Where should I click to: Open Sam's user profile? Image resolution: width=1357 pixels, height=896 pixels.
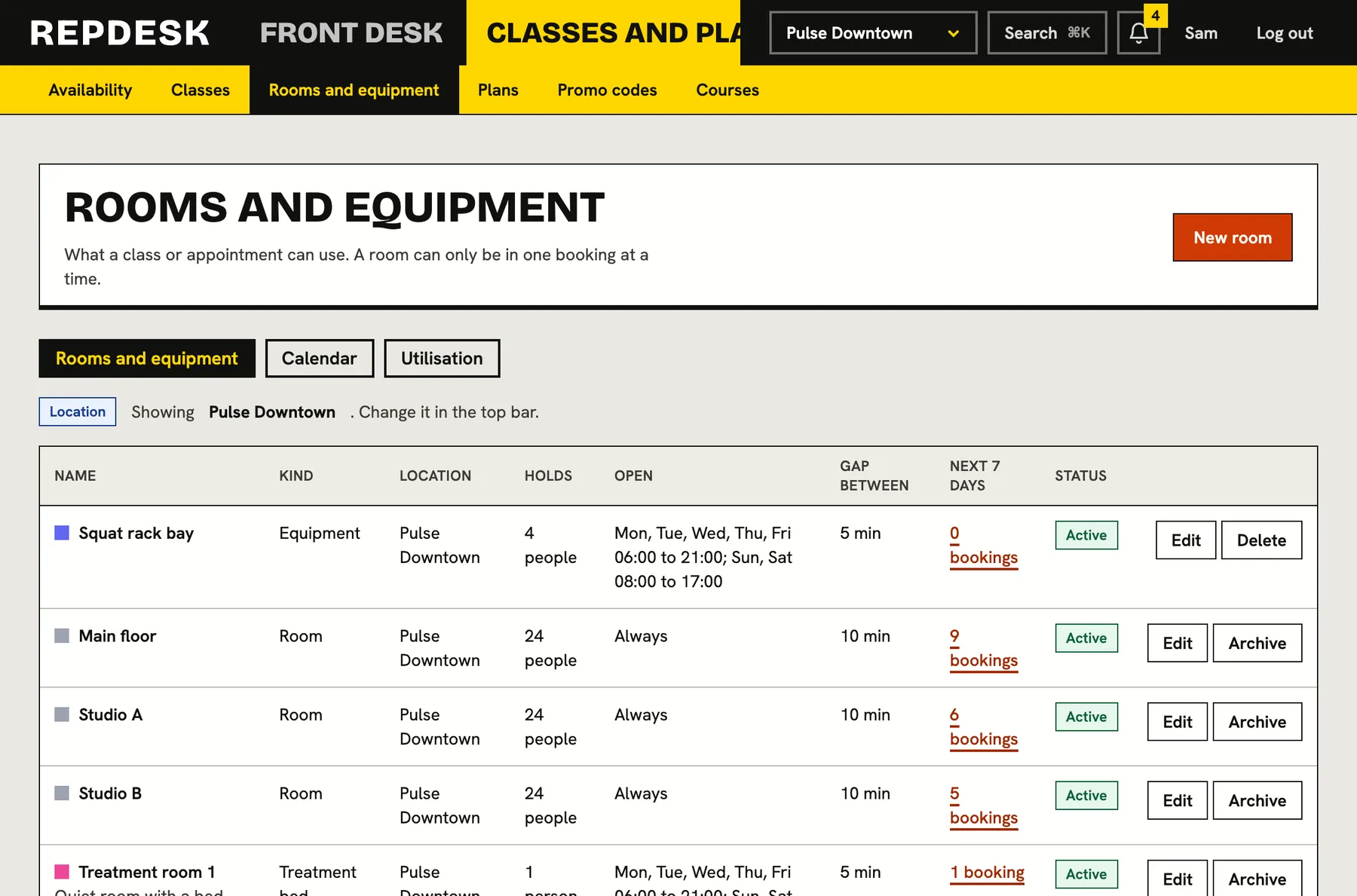pos(1201,33)
